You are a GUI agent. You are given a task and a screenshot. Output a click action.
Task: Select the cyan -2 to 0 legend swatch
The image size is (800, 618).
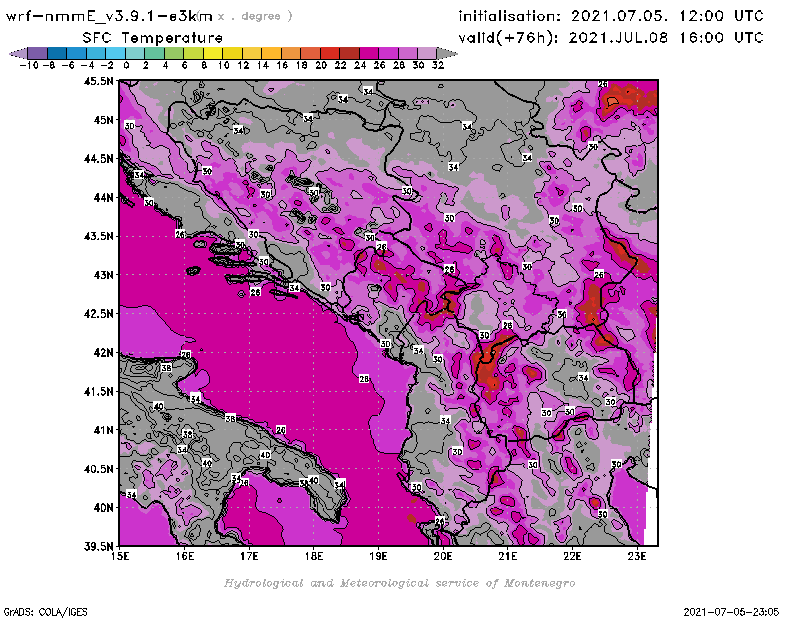tap(115, 53)
